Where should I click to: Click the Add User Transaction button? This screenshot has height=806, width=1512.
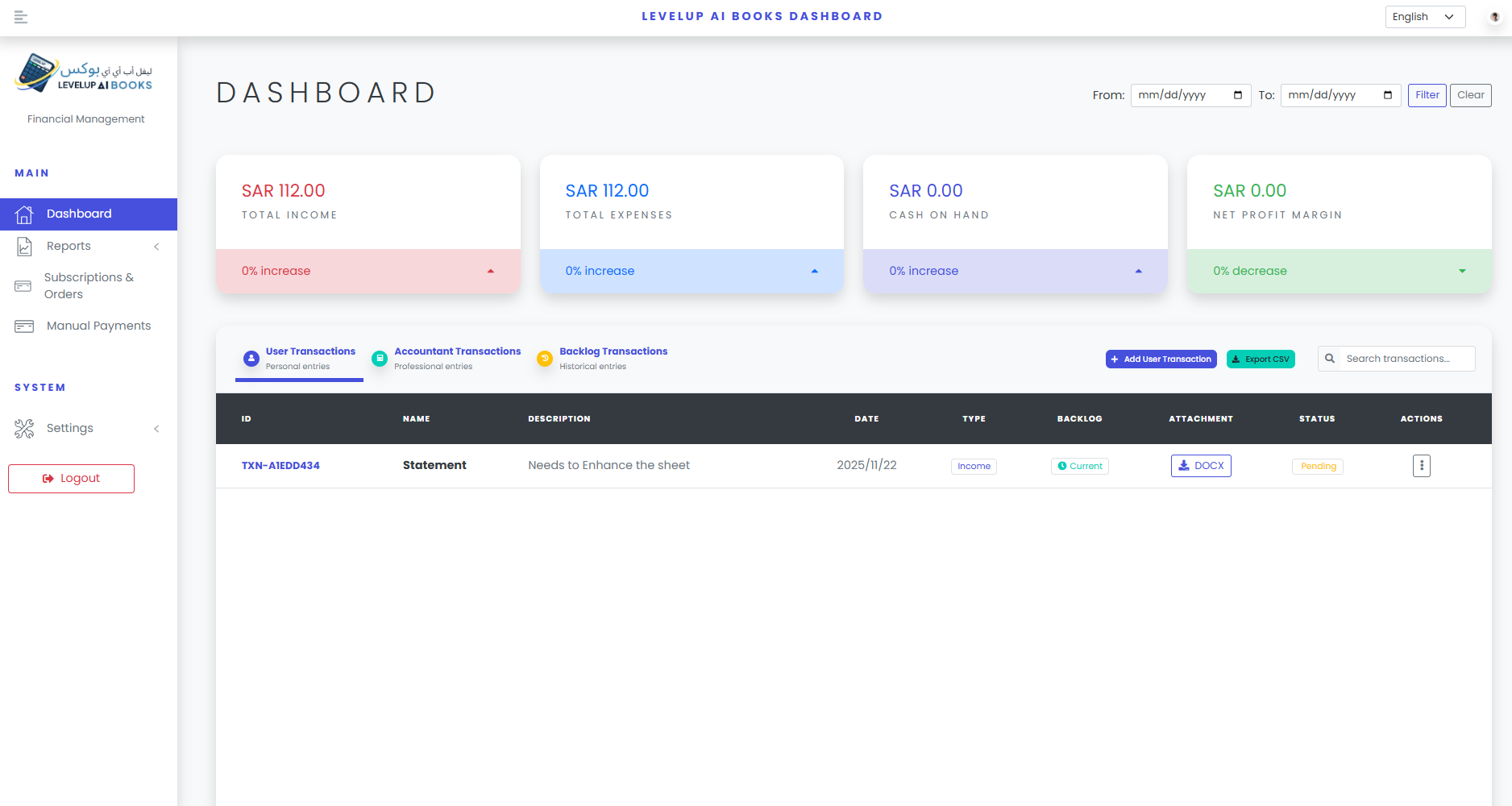1161,359
